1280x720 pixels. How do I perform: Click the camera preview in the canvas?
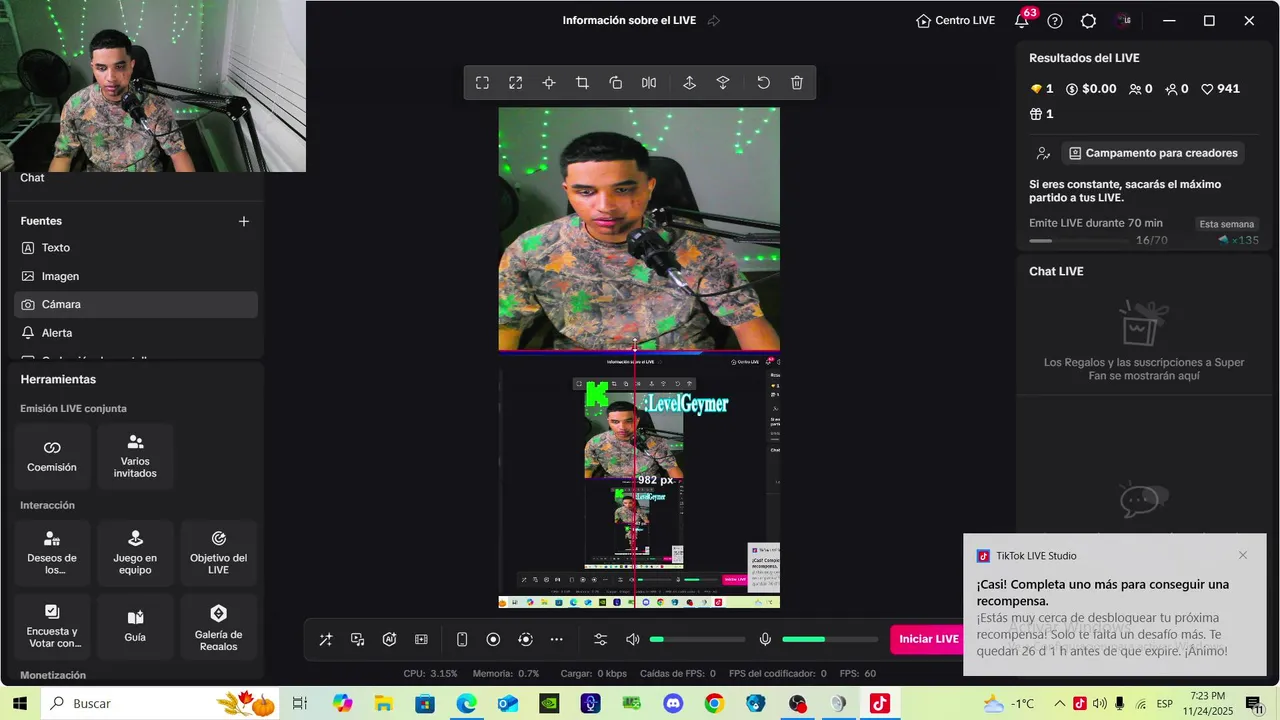639,229
